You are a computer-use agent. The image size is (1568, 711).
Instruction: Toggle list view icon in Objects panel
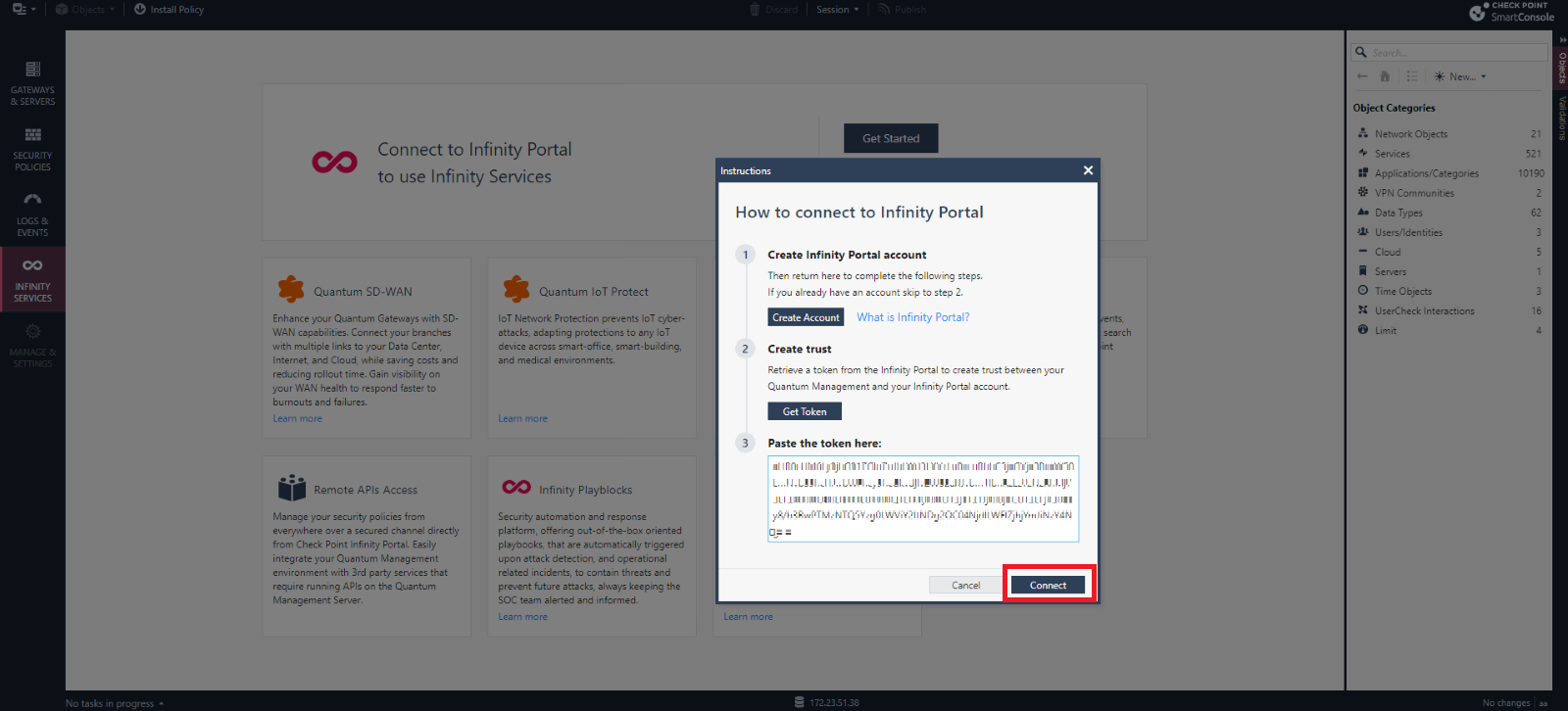point(1411,76)
